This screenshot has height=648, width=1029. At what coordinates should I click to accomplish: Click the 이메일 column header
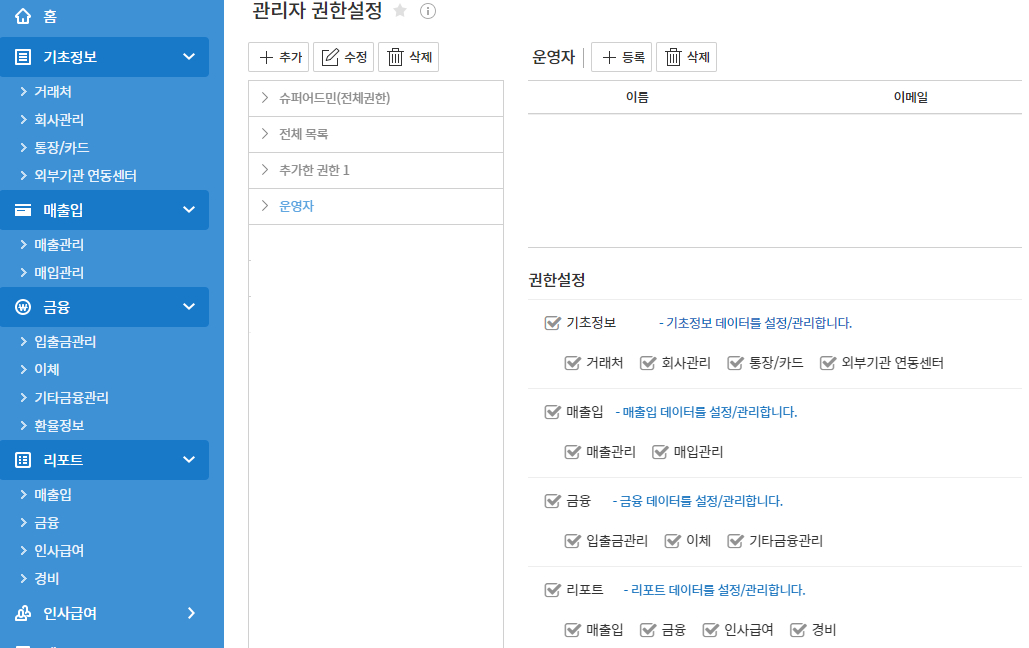click(910, 97)
